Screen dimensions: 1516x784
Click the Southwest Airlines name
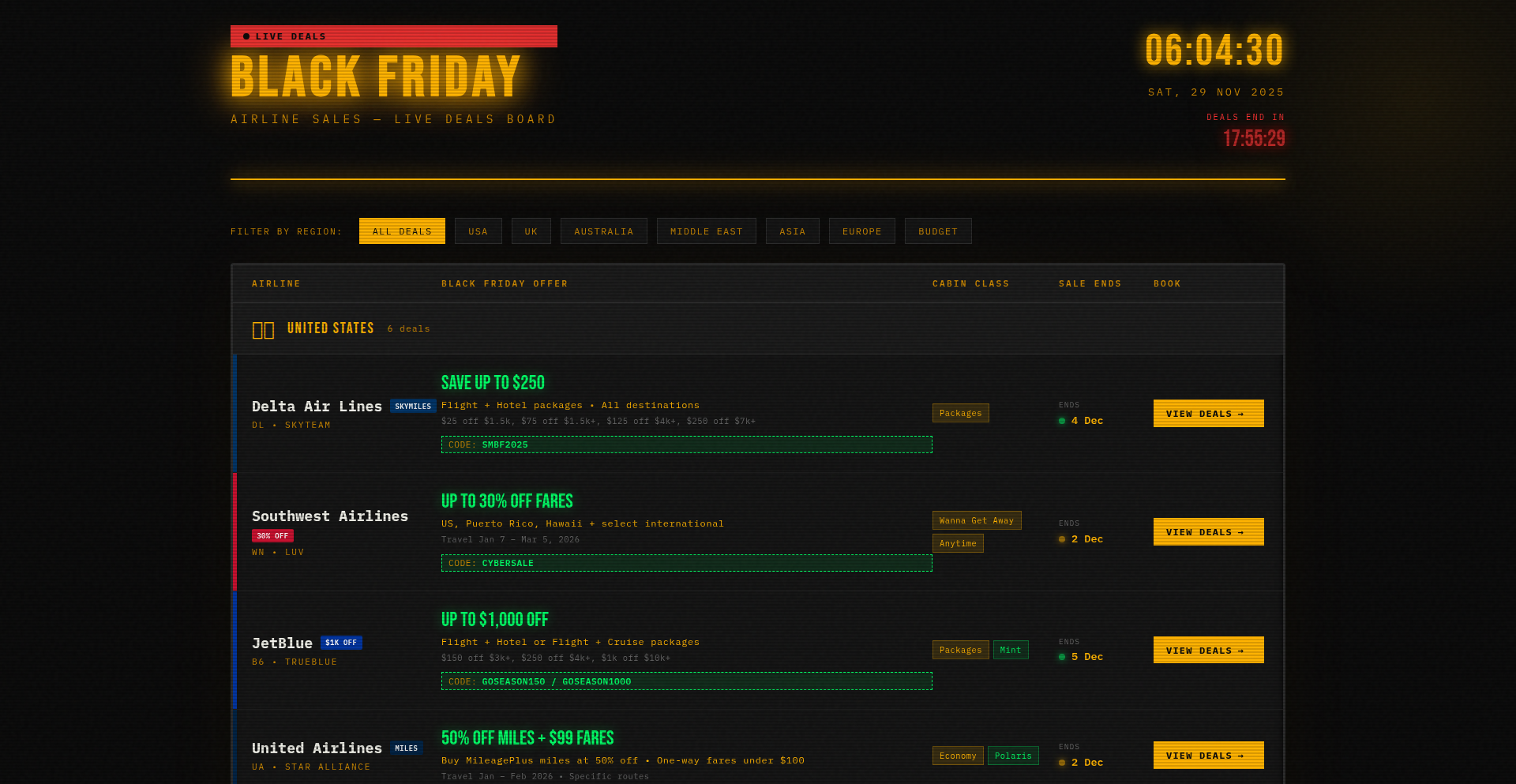(x=330, y=516)
